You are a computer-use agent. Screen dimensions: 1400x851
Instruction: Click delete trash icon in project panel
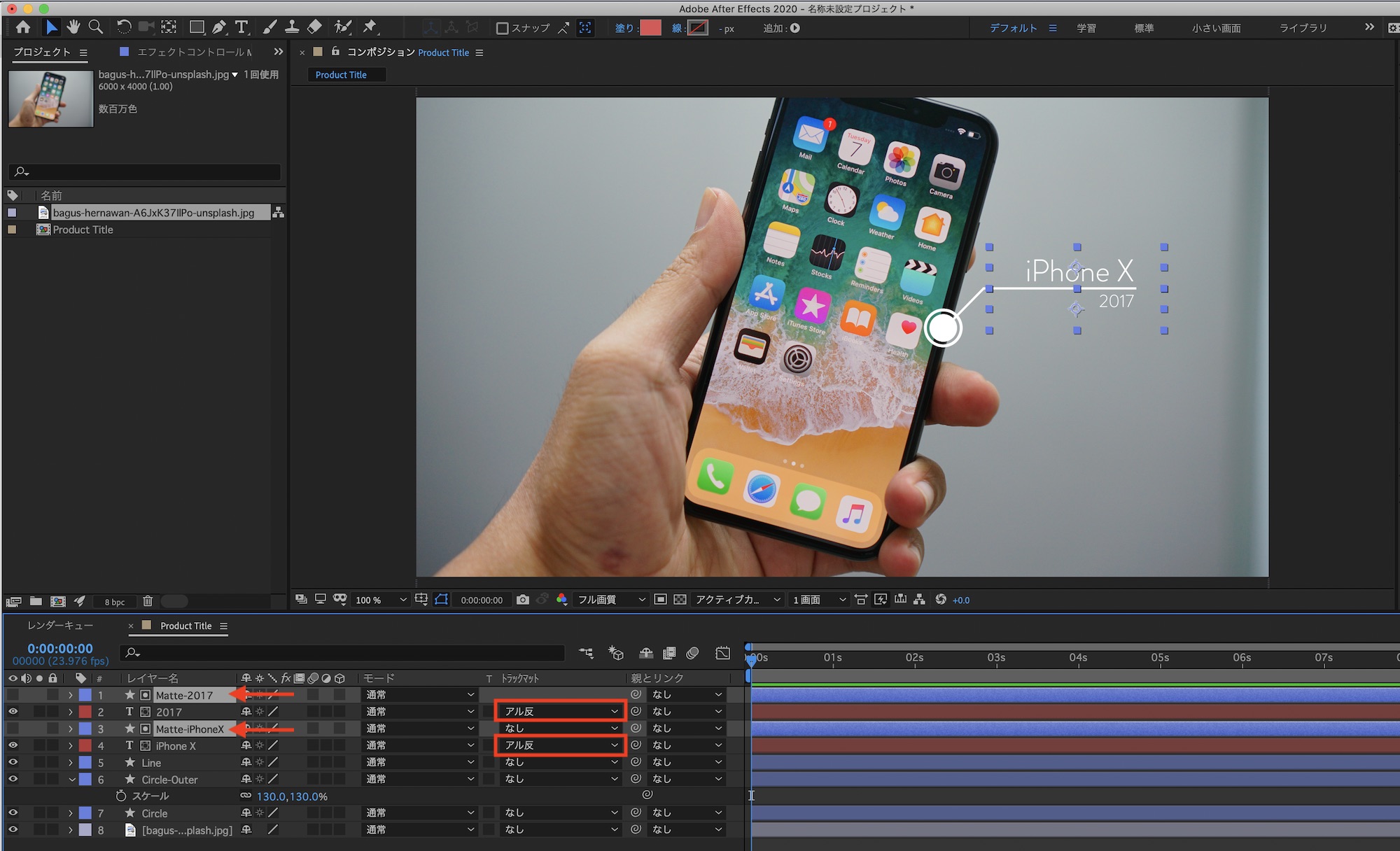click(x=148, y=601)
